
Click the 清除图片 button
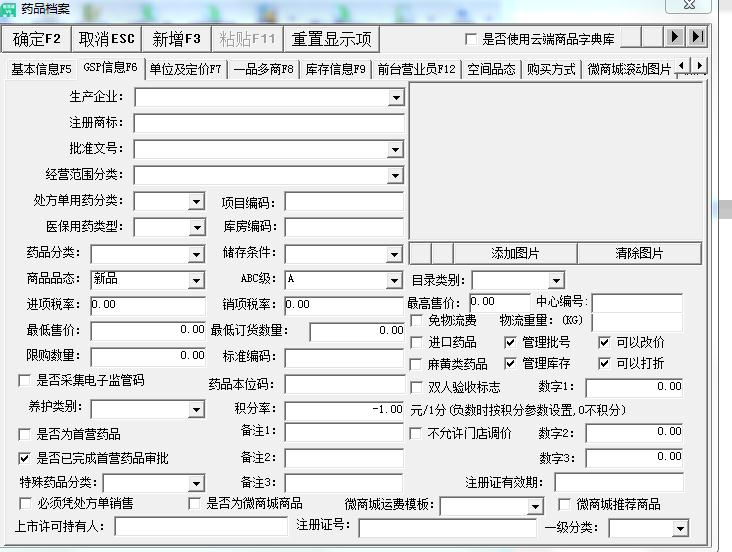(639, 253)
